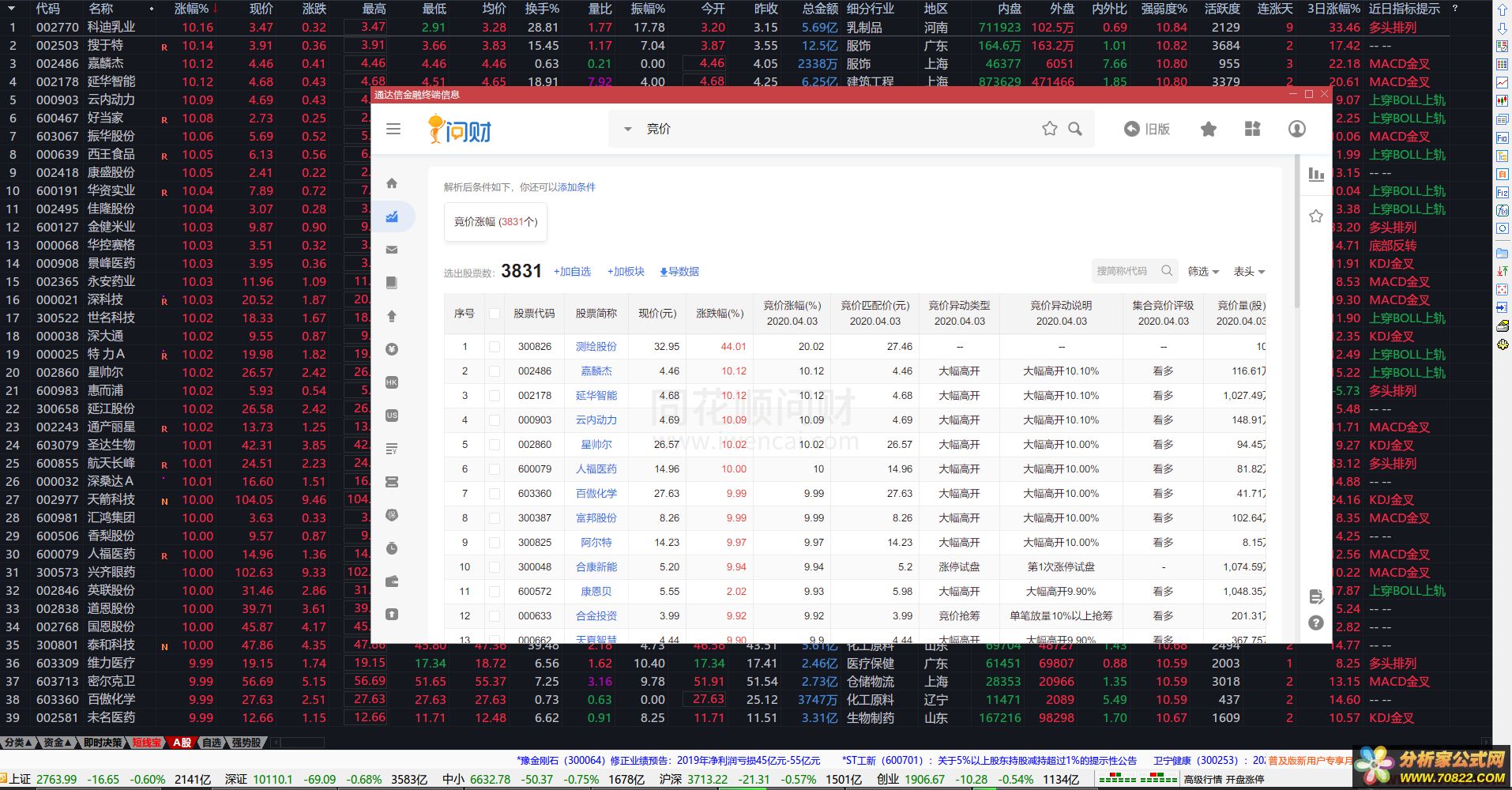Tick the checkbox for 测绘股份 row
The image size is (1512, 790).
[495, 346]
